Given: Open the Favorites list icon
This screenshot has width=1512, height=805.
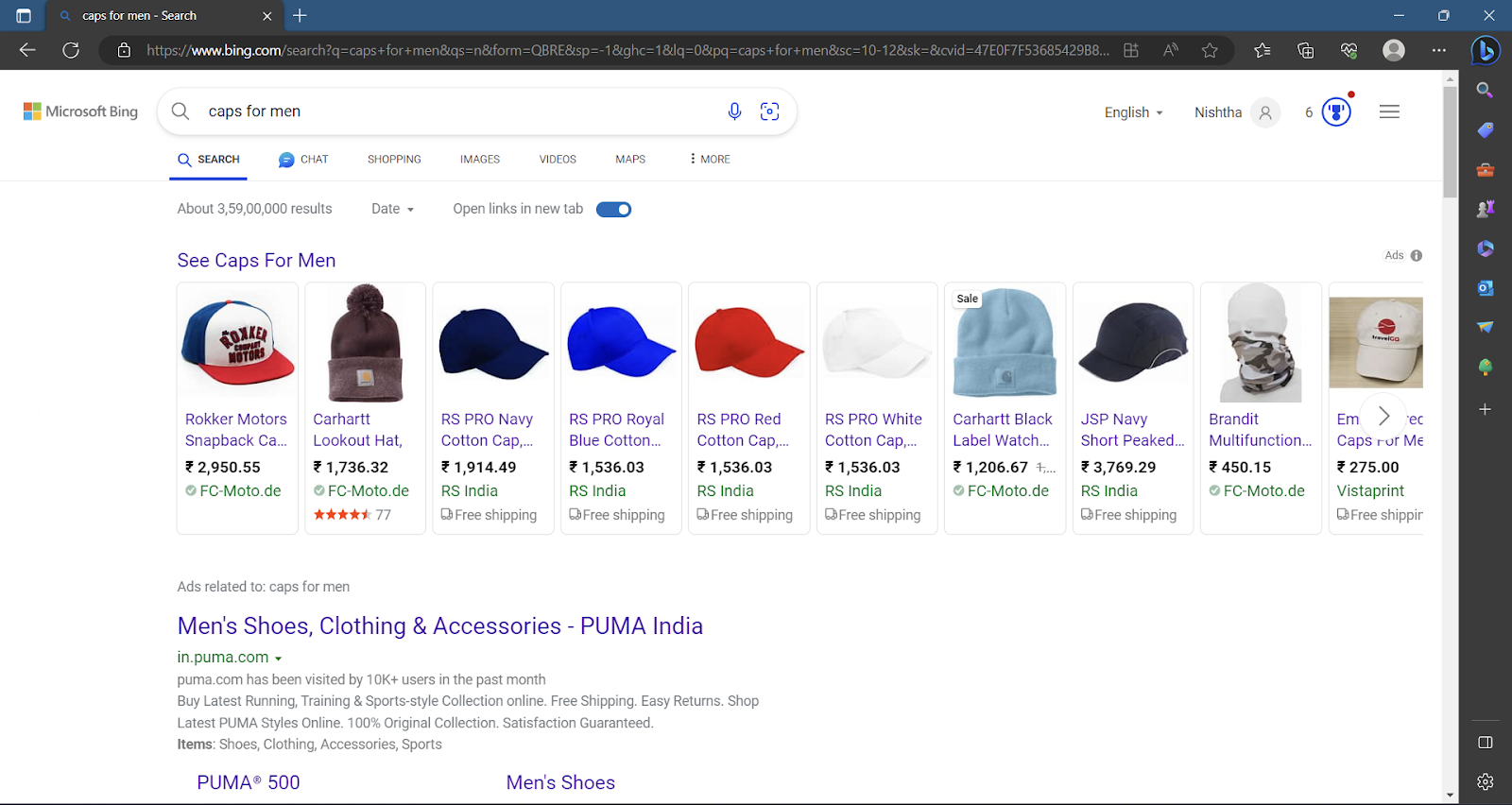Looking at the screenshot, I should [x=1263, y=50].
